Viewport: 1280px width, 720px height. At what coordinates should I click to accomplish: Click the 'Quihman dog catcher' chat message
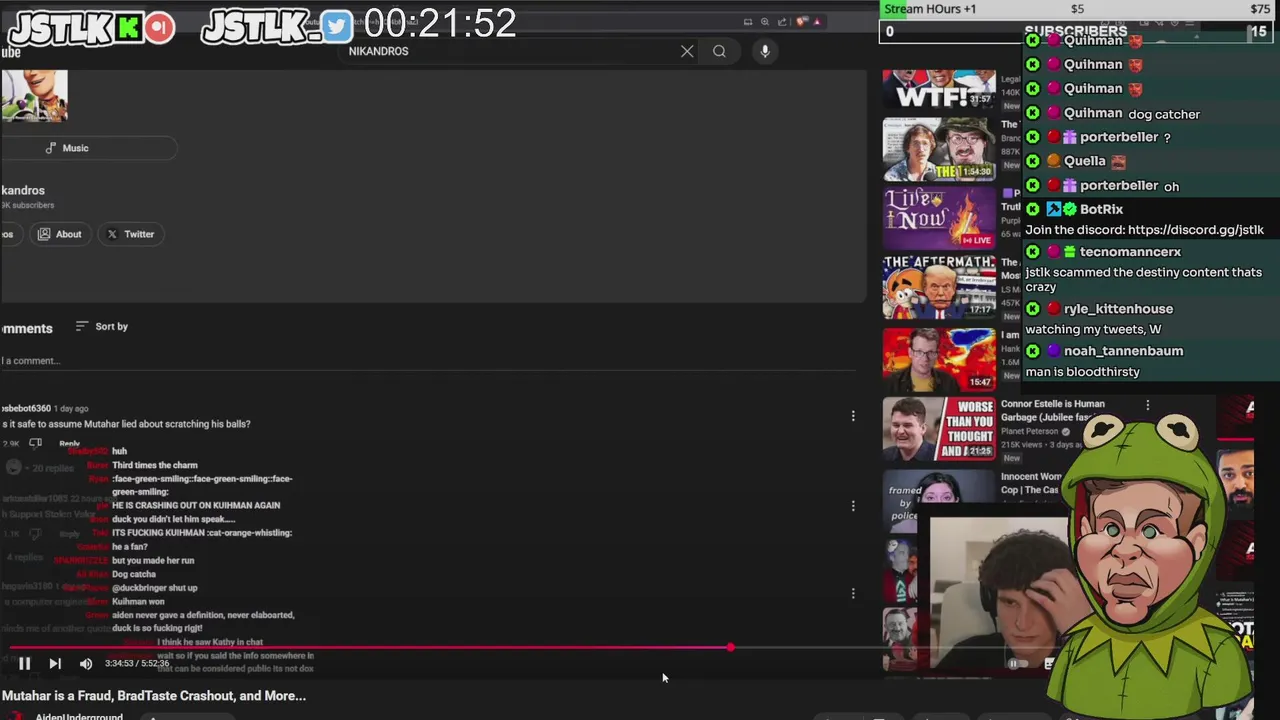click(1115, 114)
